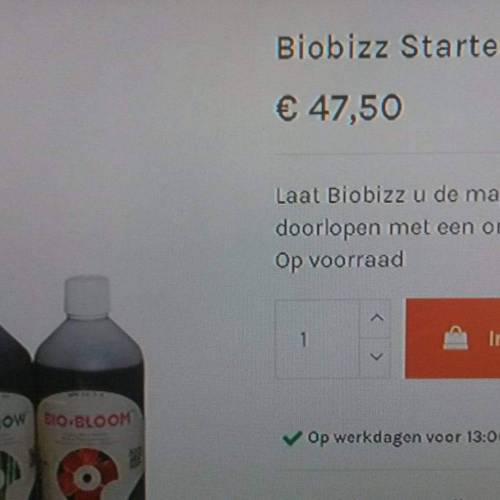Click the Op werkdagen voor 13:00 text

pos(404,438)
